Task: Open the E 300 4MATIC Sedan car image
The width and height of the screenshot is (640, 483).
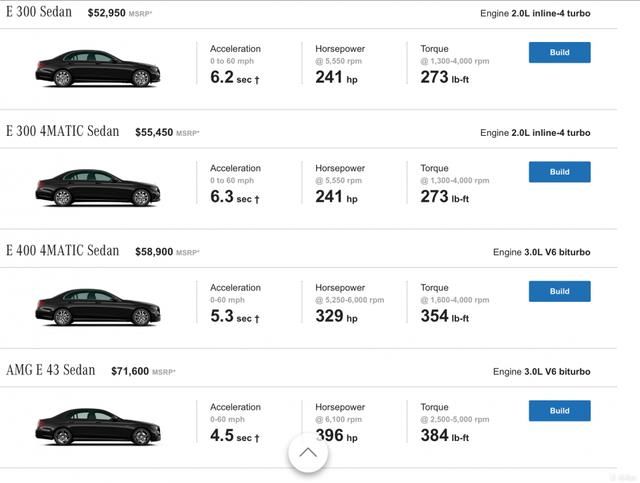Action: (x=98, y=188)
